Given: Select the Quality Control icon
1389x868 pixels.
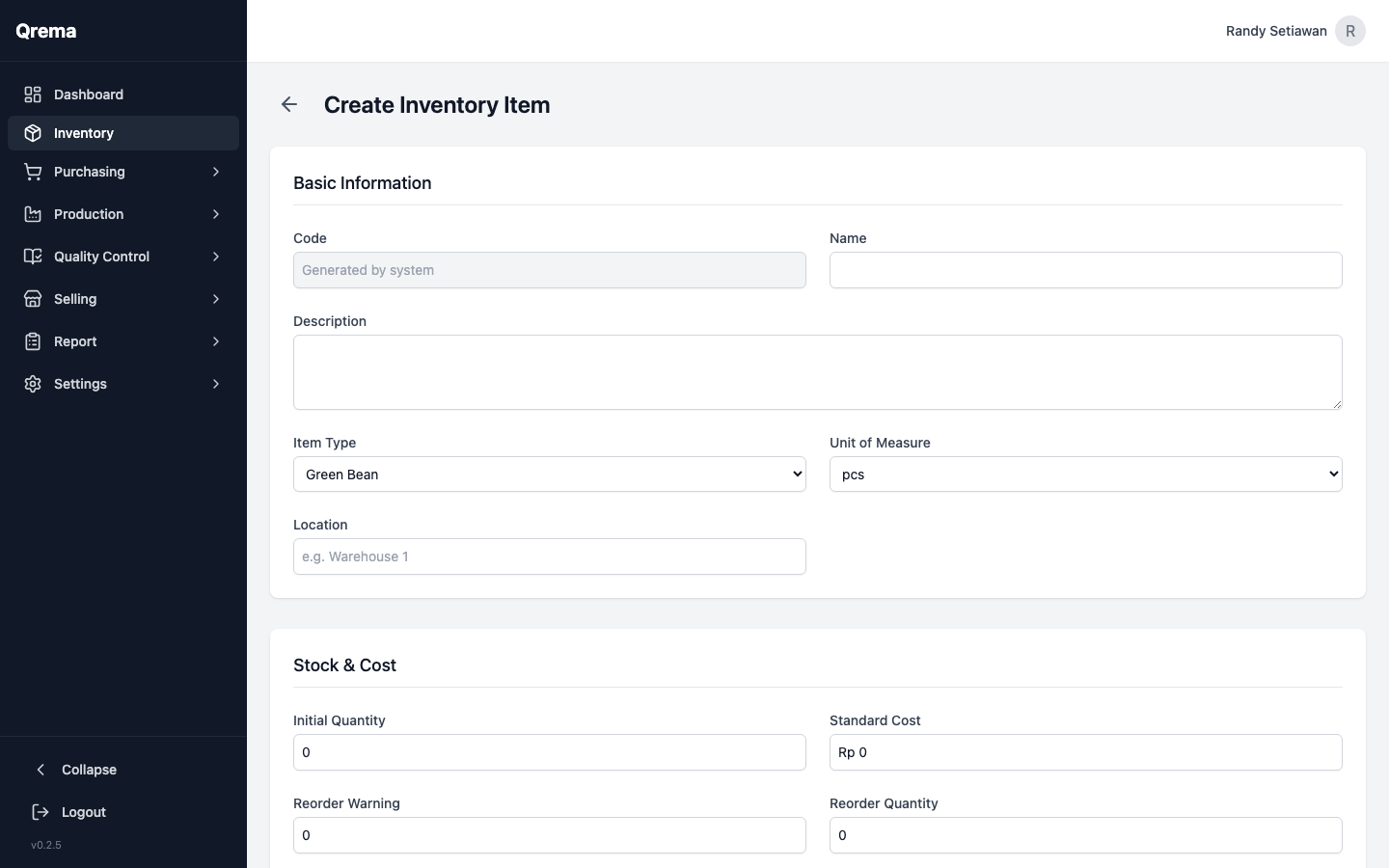Looking at the screenshot, I should (32, 257).
